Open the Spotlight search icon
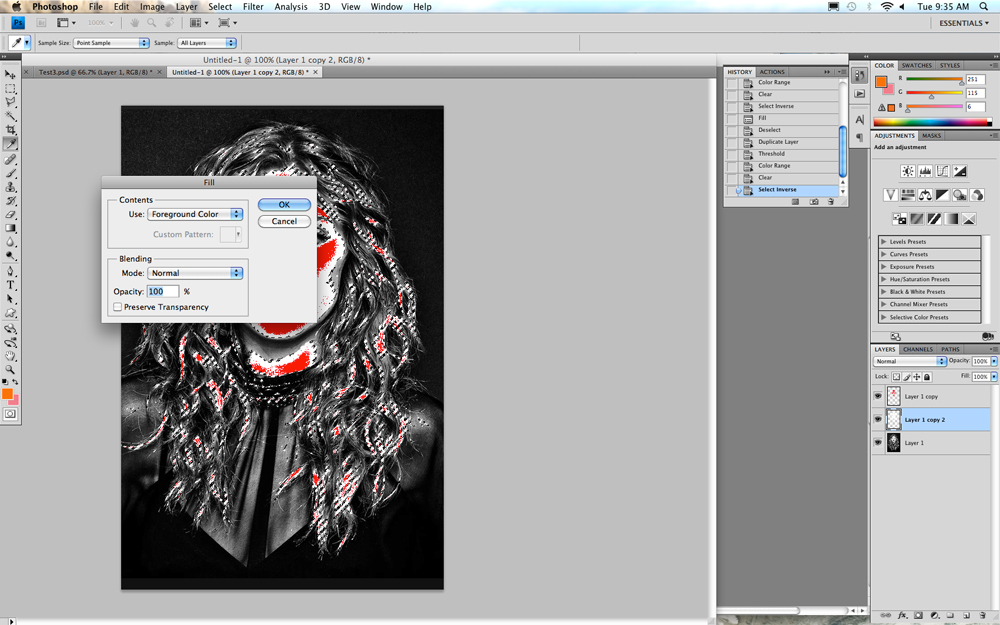1000x625 pixels. click(984, 6)
